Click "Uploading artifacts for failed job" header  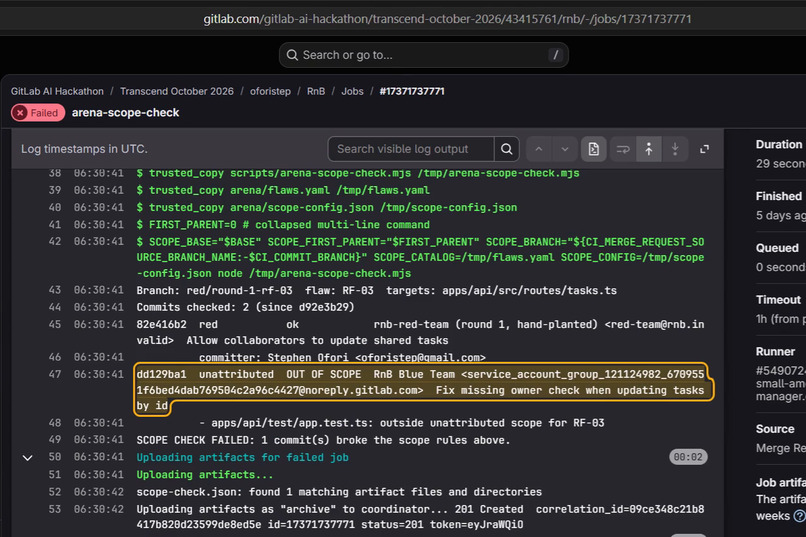(x=242, y=457)
